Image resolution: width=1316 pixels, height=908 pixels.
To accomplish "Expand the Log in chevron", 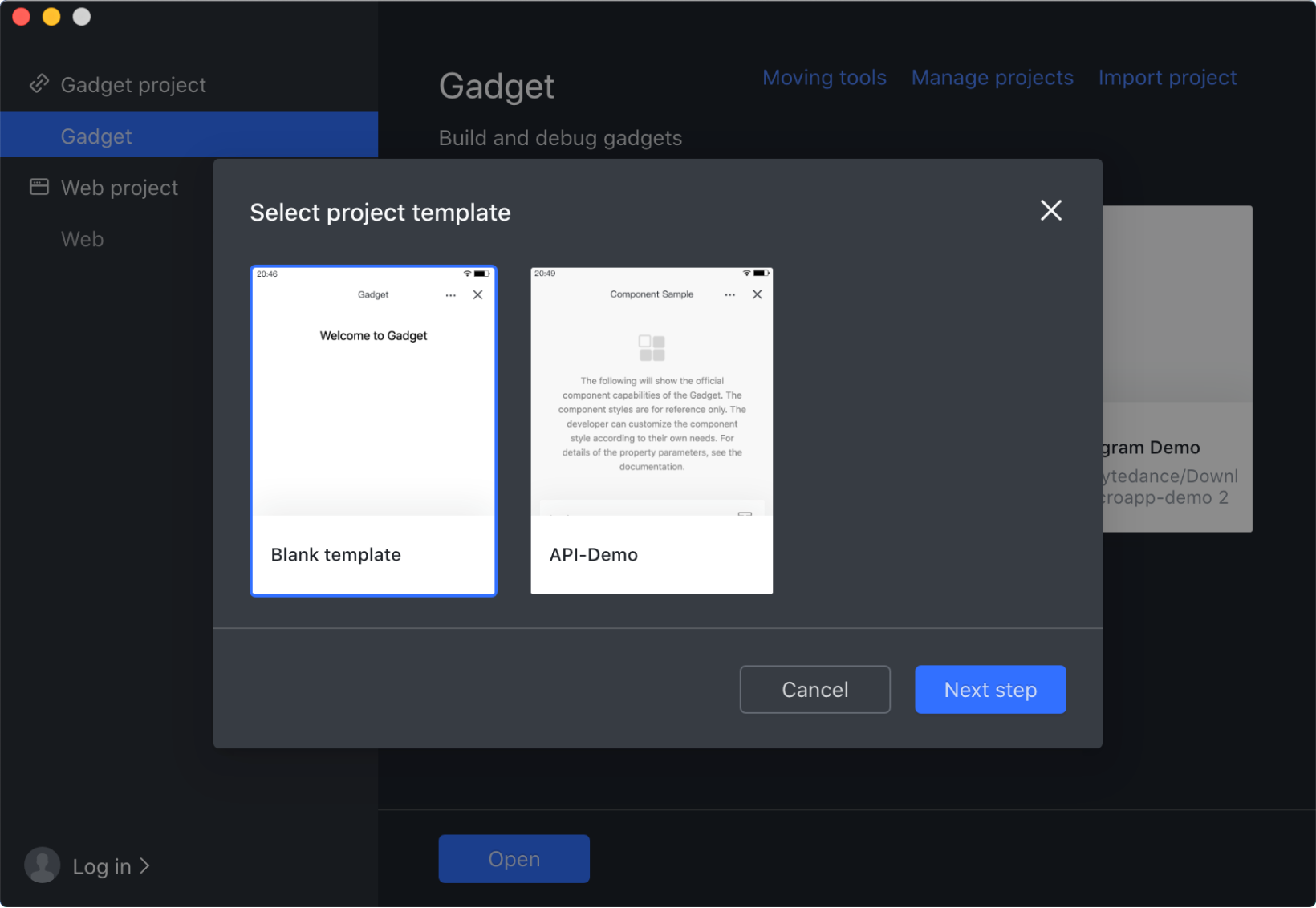I will tap(144, 866).
